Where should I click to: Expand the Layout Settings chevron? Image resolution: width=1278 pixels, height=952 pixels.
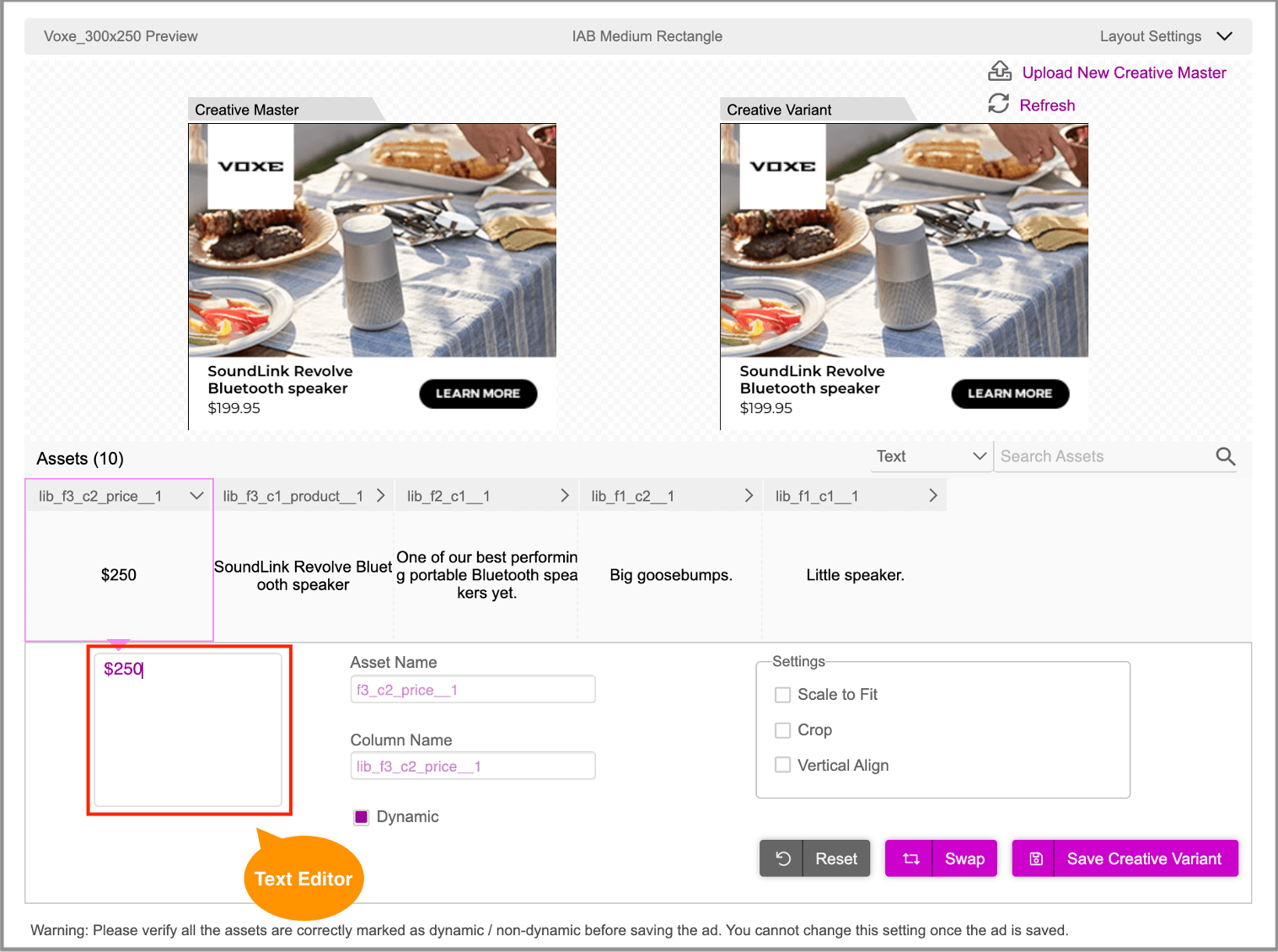[x=1225, y=36]
